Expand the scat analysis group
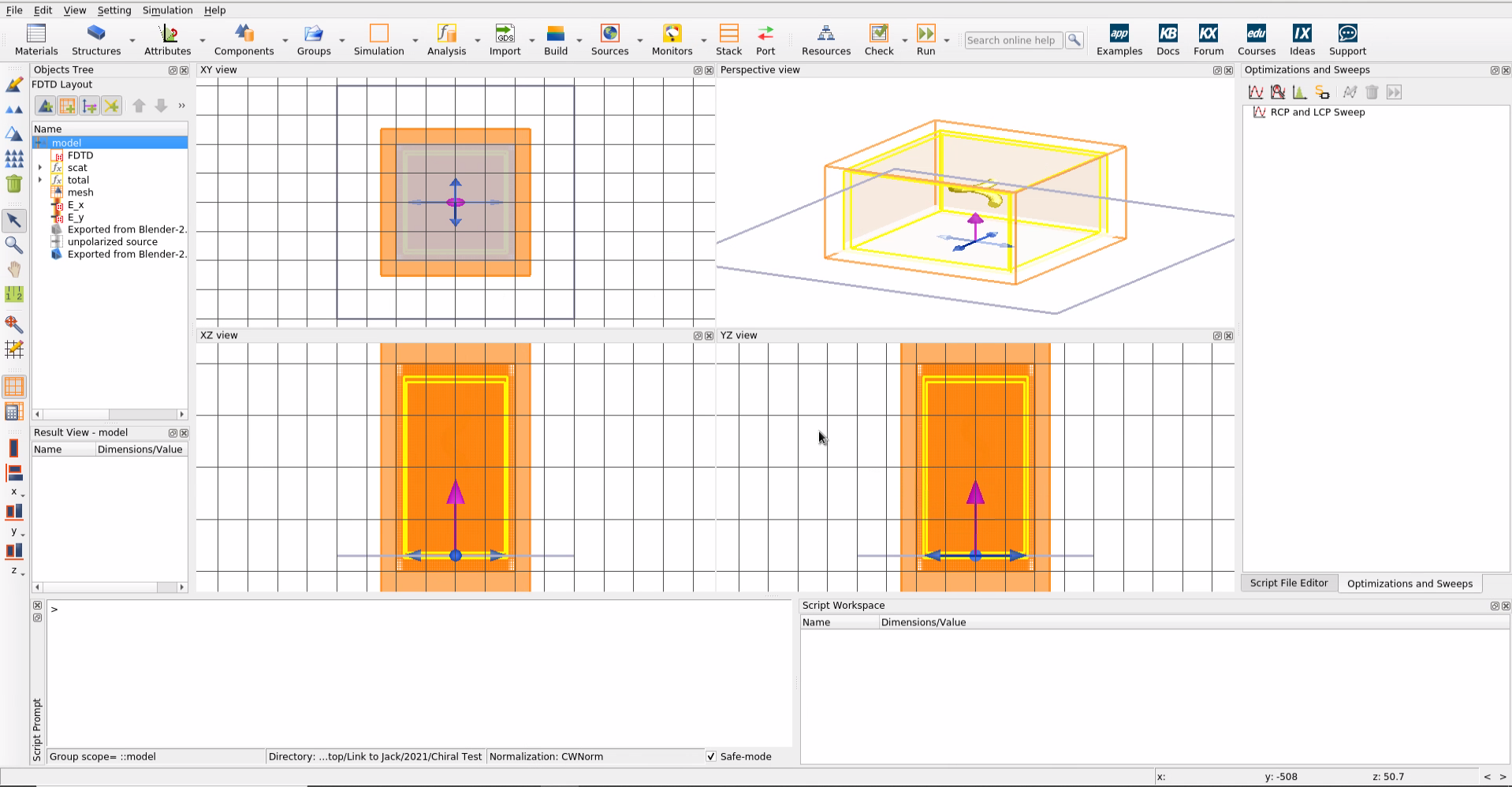1512x787 pixels. [40, 167]
